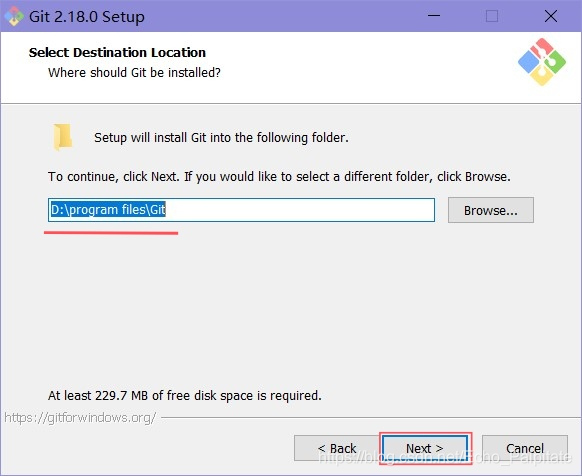
Task: Click the free disk space requirement text
Action: (184, 395)
